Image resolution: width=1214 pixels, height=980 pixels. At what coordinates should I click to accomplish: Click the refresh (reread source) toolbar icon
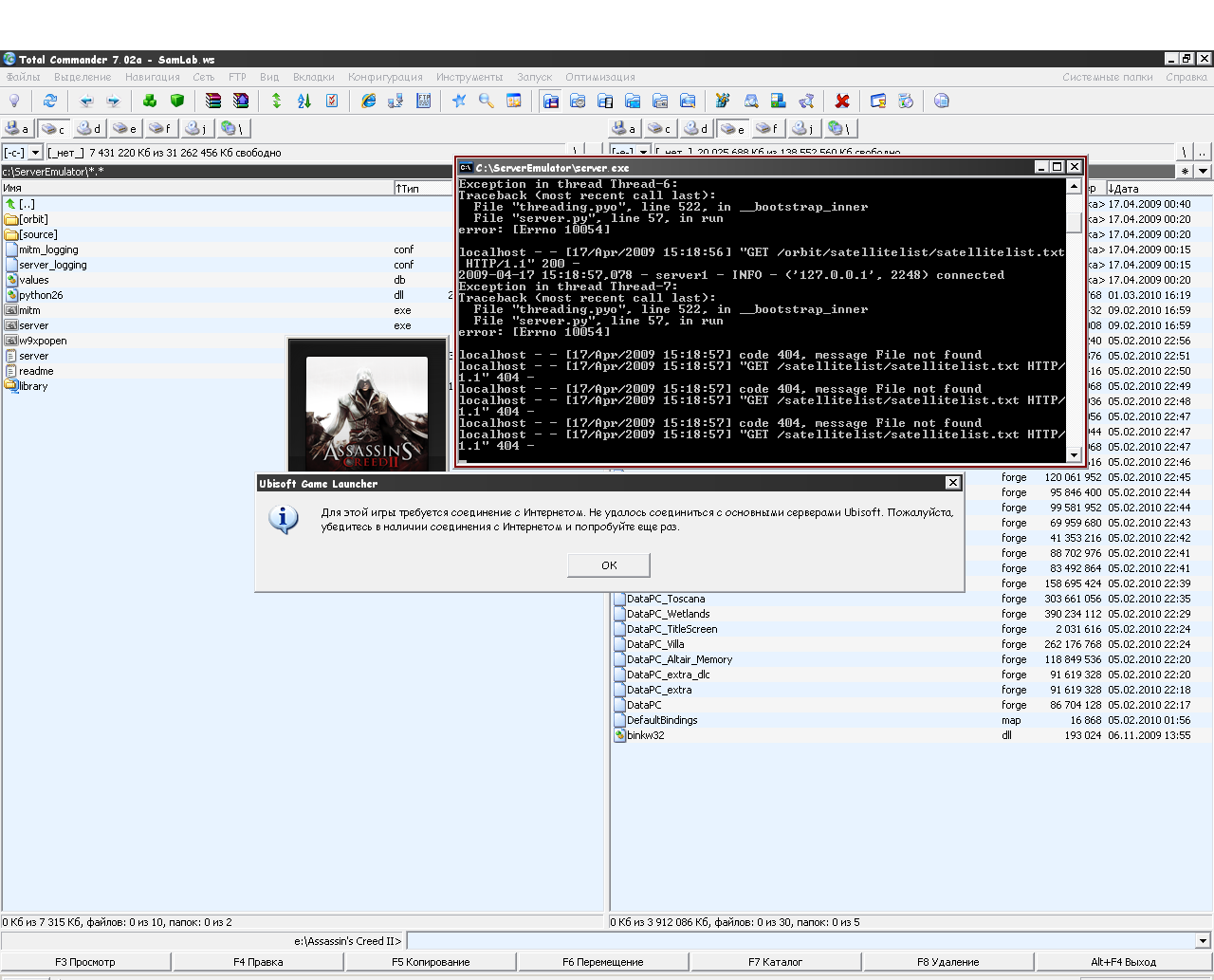pos(49,101)
